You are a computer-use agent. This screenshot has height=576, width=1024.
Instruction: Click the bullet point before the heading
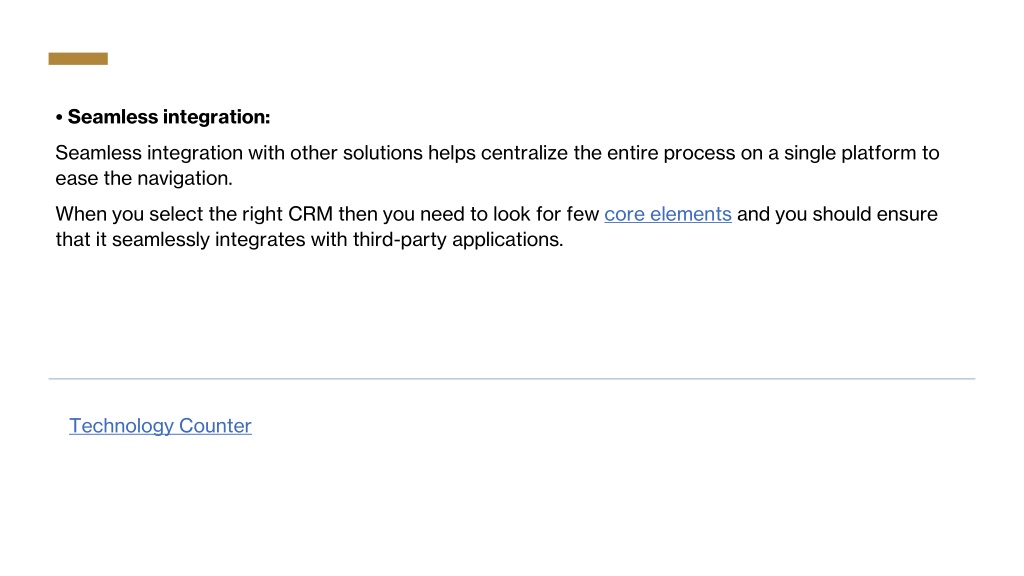(x=59, y=118)
